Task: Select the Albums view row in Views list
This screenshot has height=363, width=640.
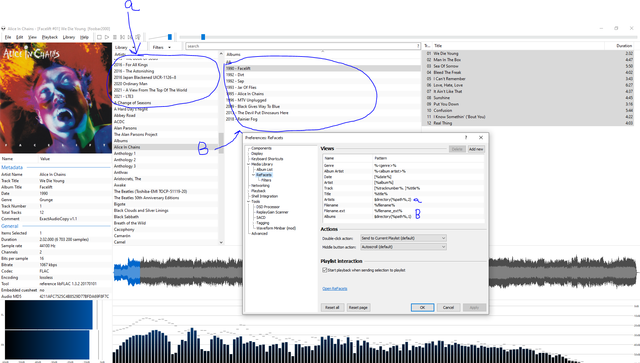Action: click(403, 216)
